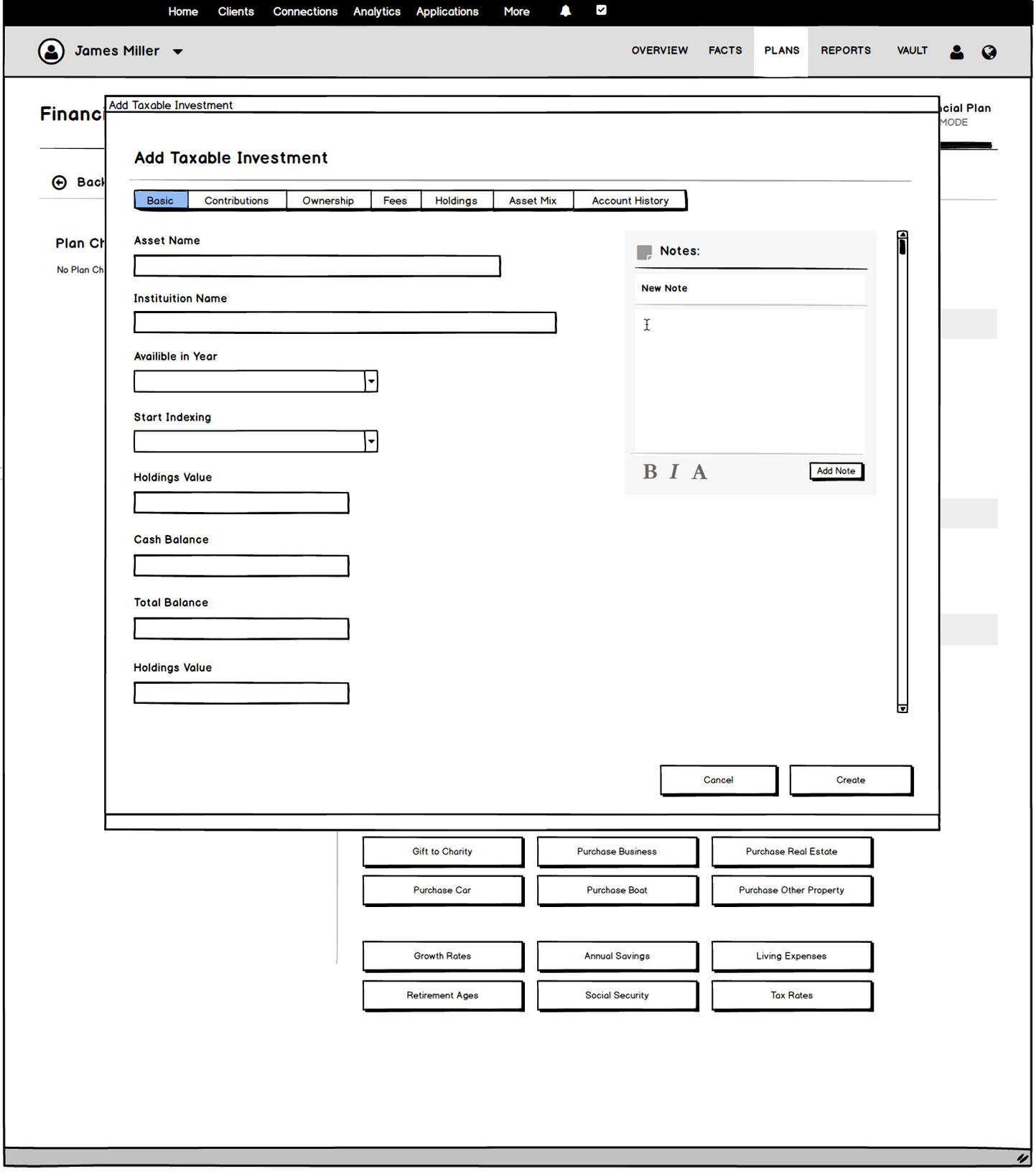Click the note icon beside Notes heading
The width and height of the screenshot is (1036, 1172).
tap(644, 252)
